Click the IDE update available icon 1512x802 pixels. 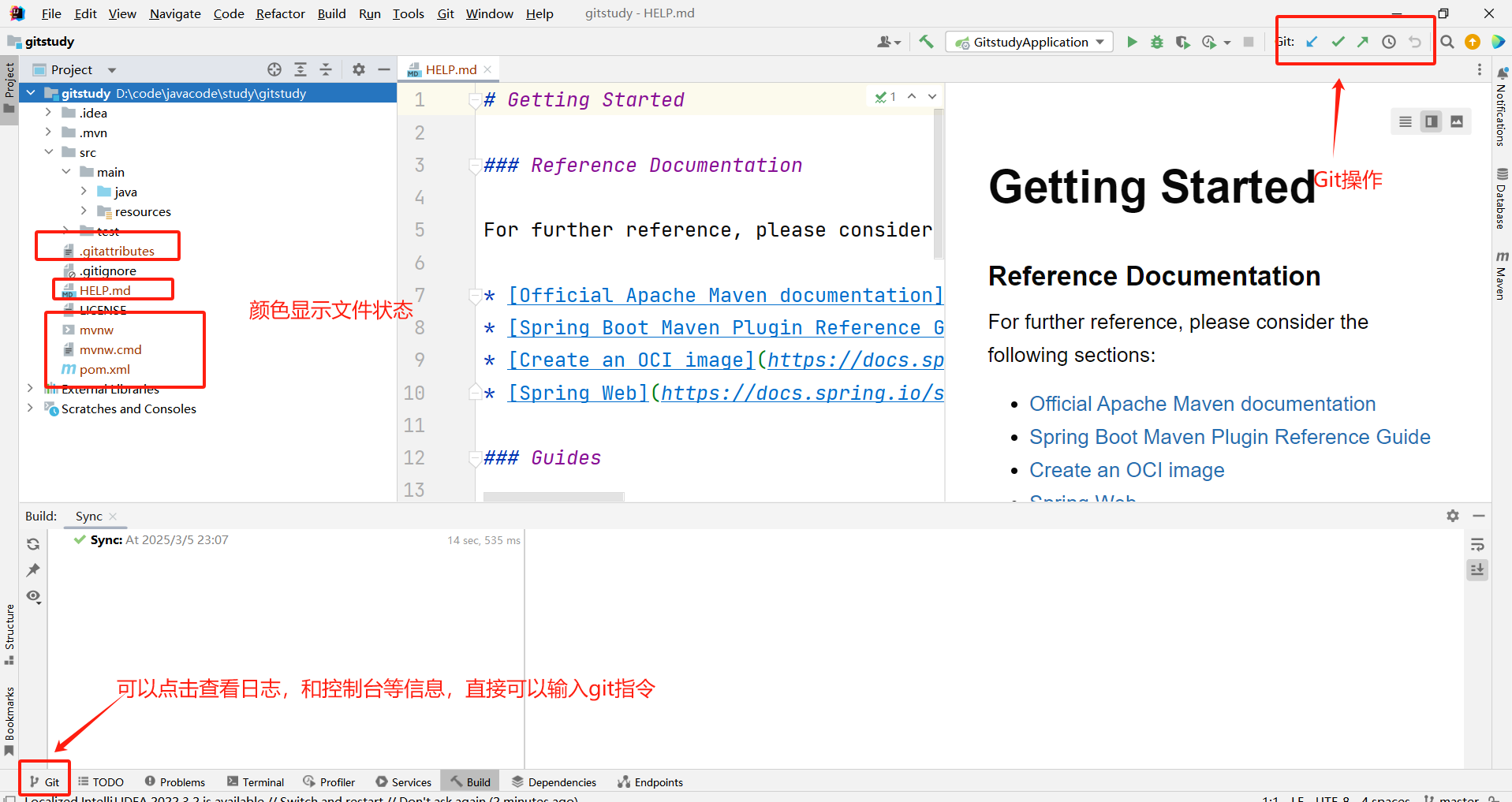coord(1473,42)
